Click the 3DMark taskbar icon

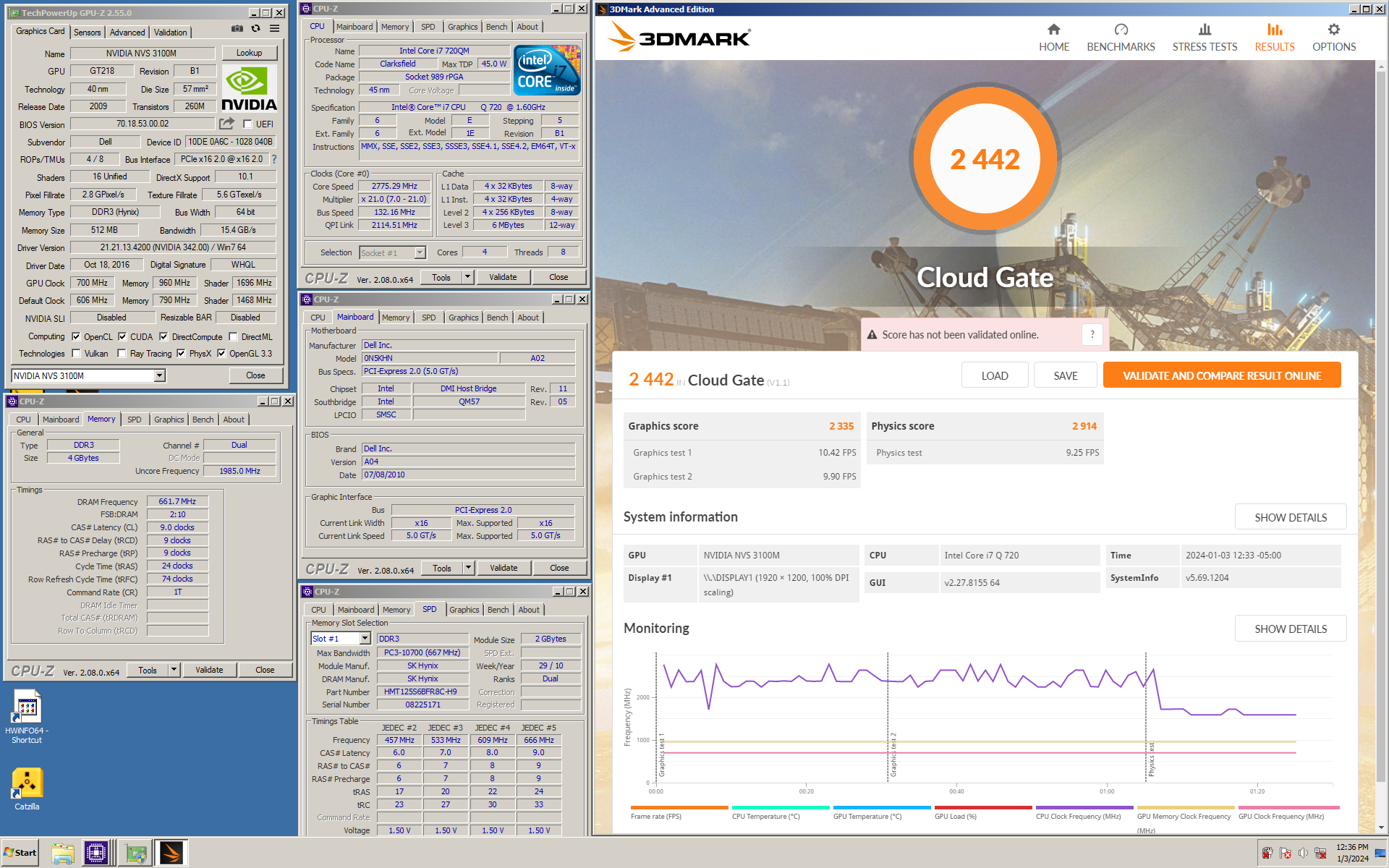tap(172, 853)
